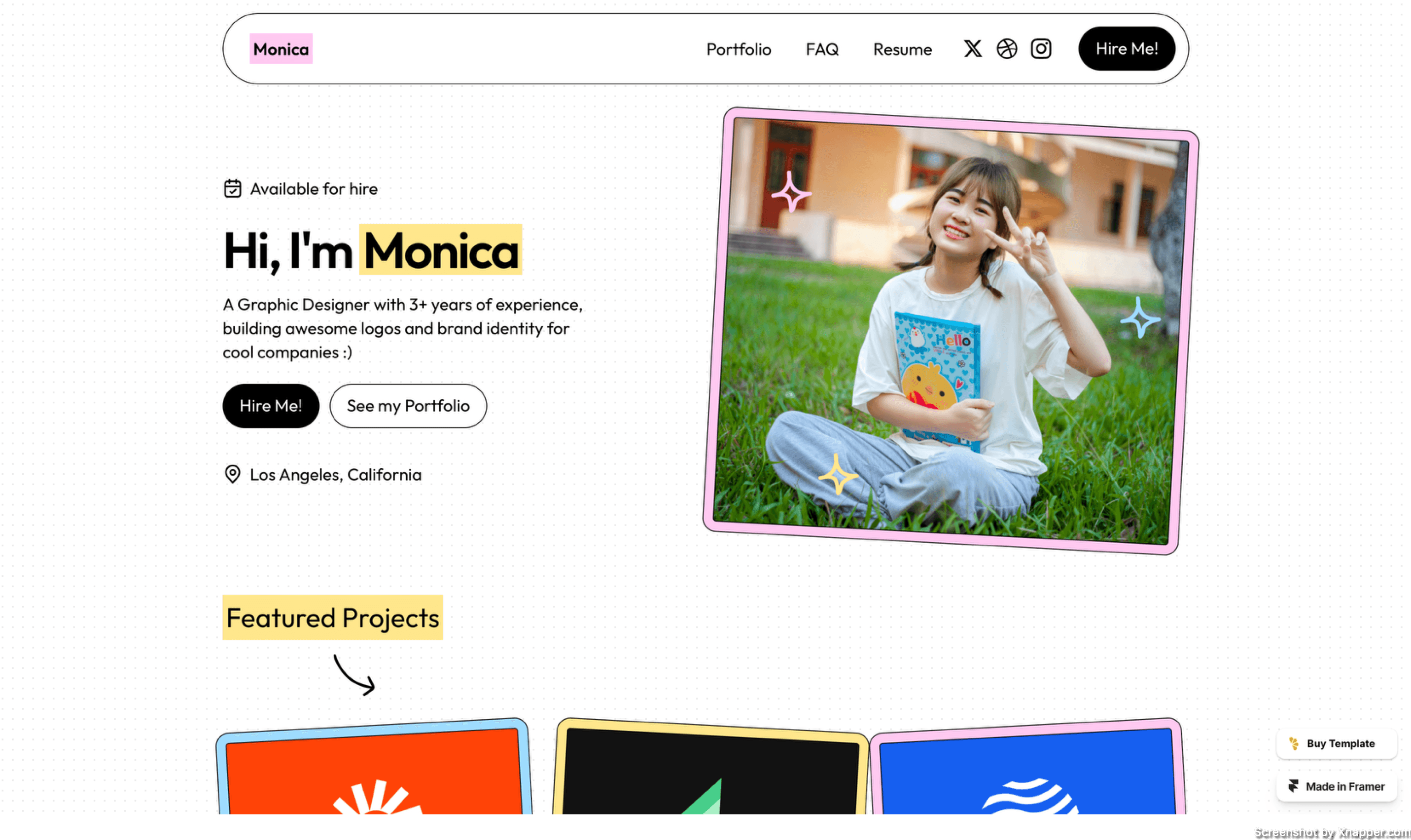Click the Buy Template badge icon

point(1293,743)
